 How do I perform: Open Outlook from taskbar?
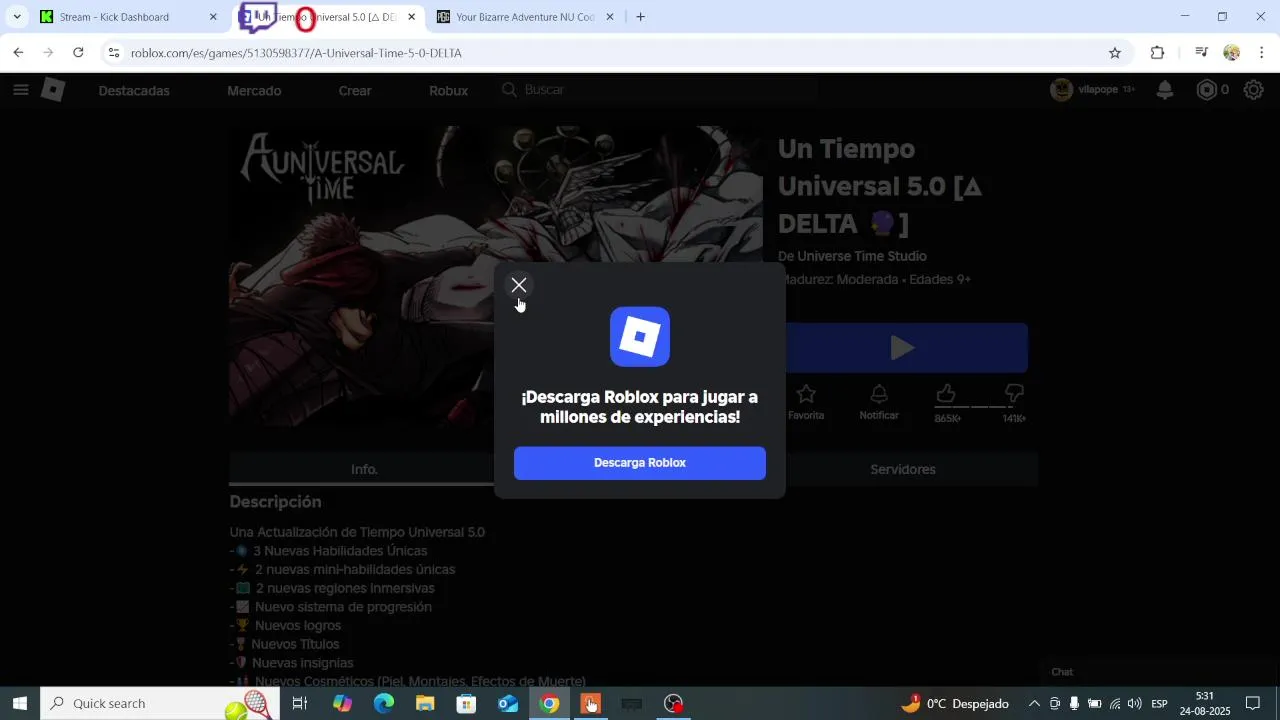(x=508, y=704)
